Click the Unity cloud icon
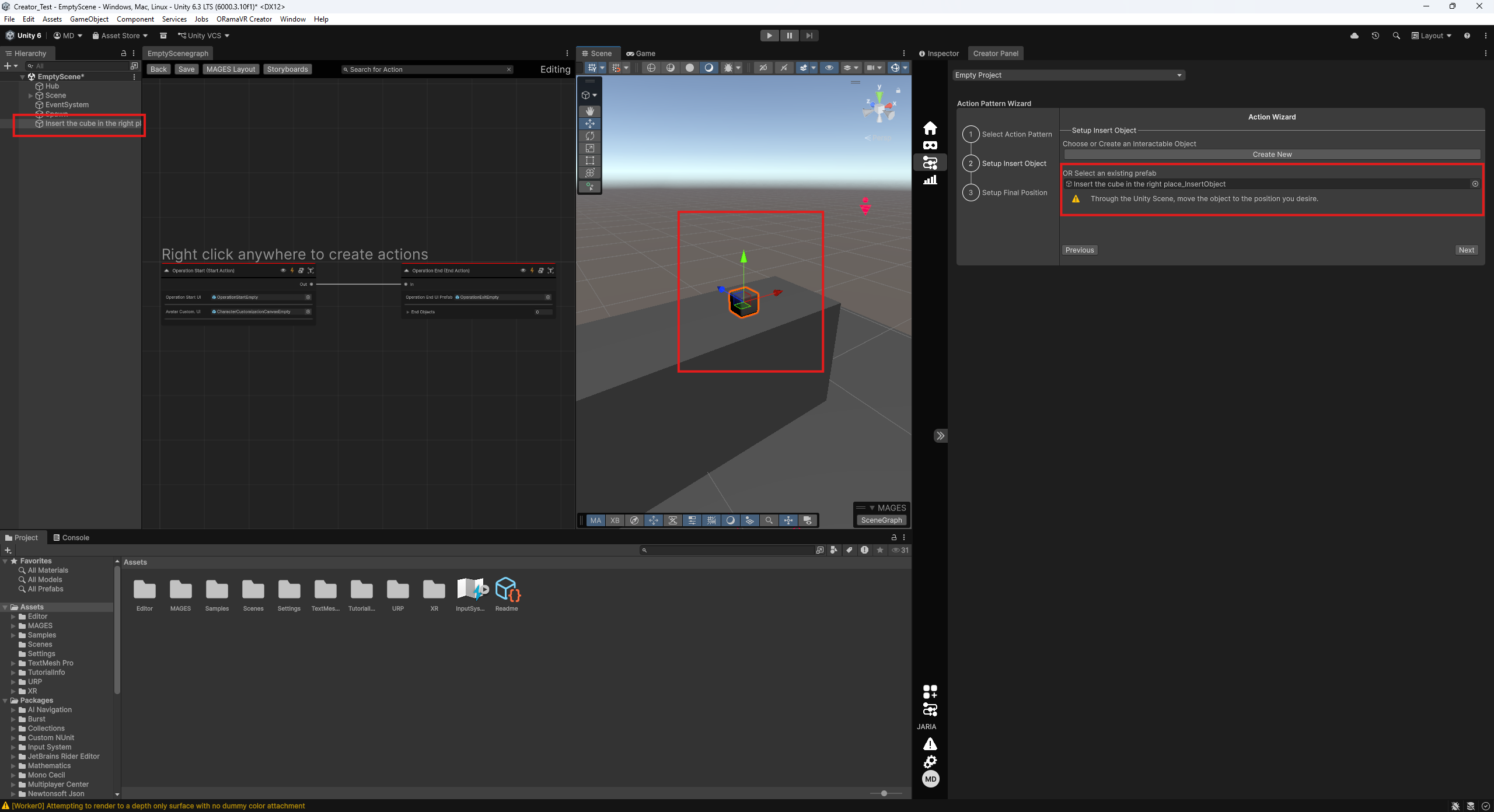This screenshot has height=812, width=1494. (x=1355, y=36)
